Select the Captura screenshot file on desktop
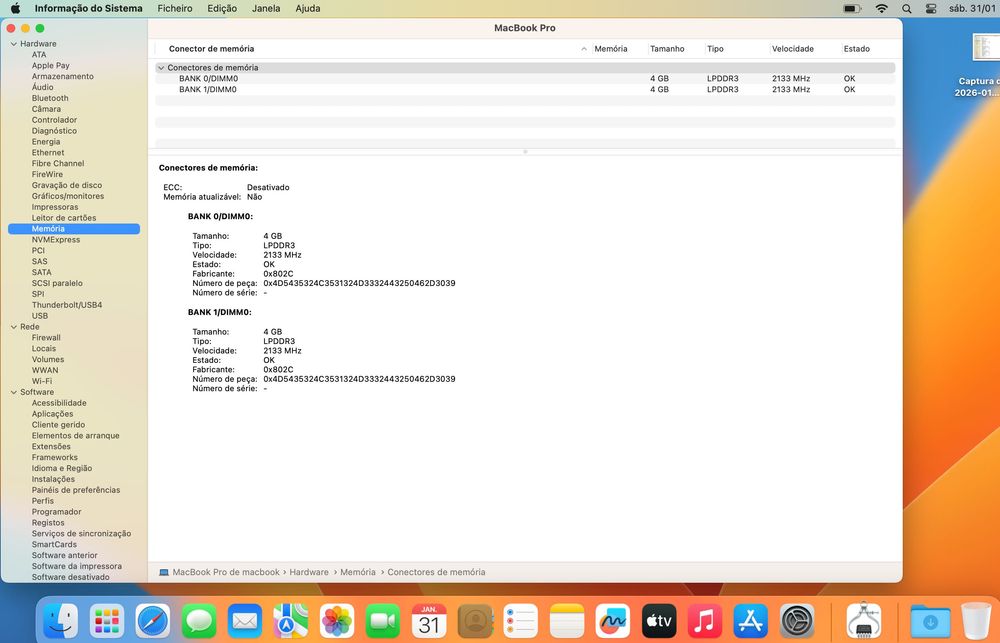The height and width of the screenshot is (643, 1000). point(985,48)
